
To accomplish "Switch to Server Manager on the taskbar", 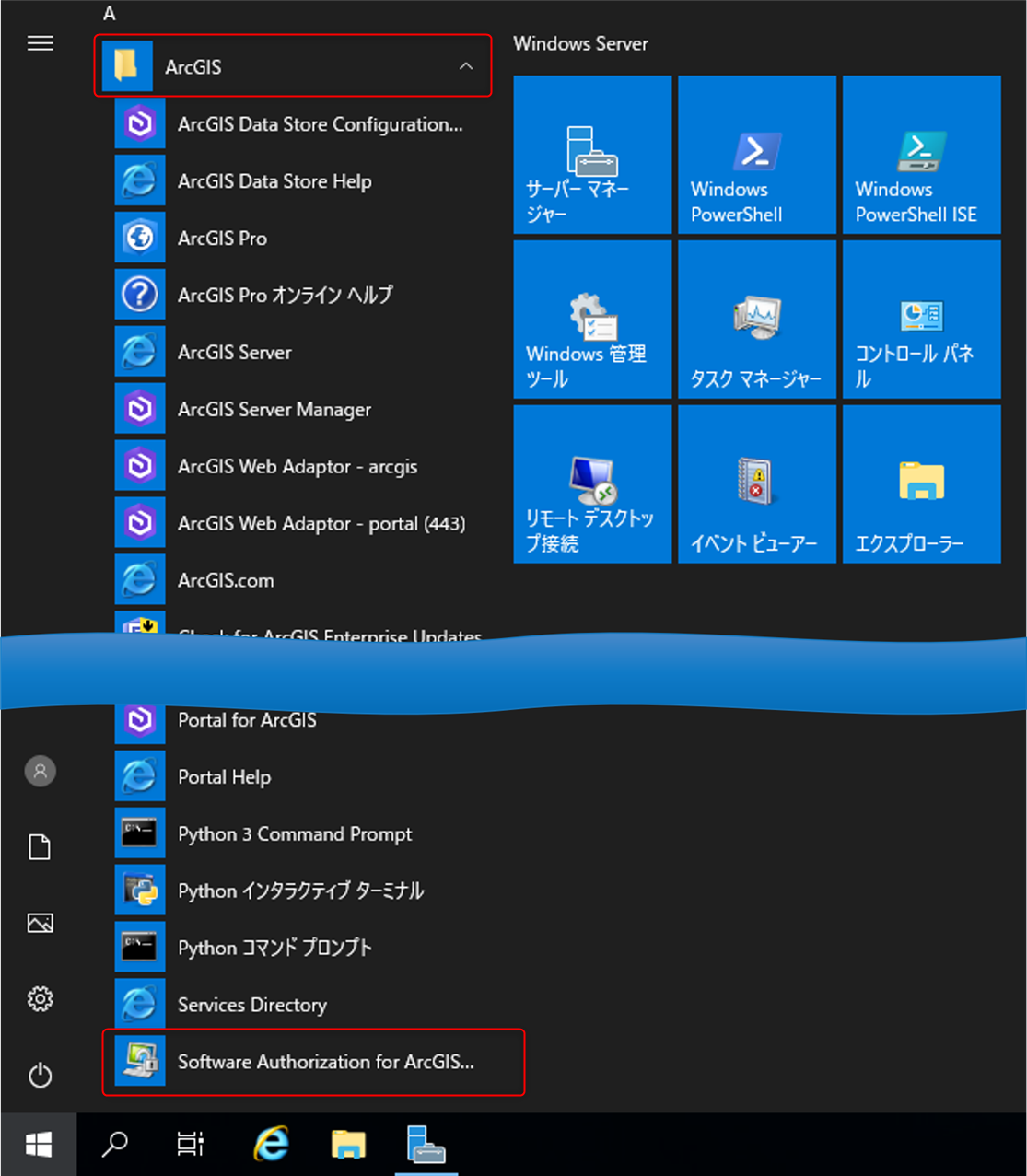I will pos(426,1144).
